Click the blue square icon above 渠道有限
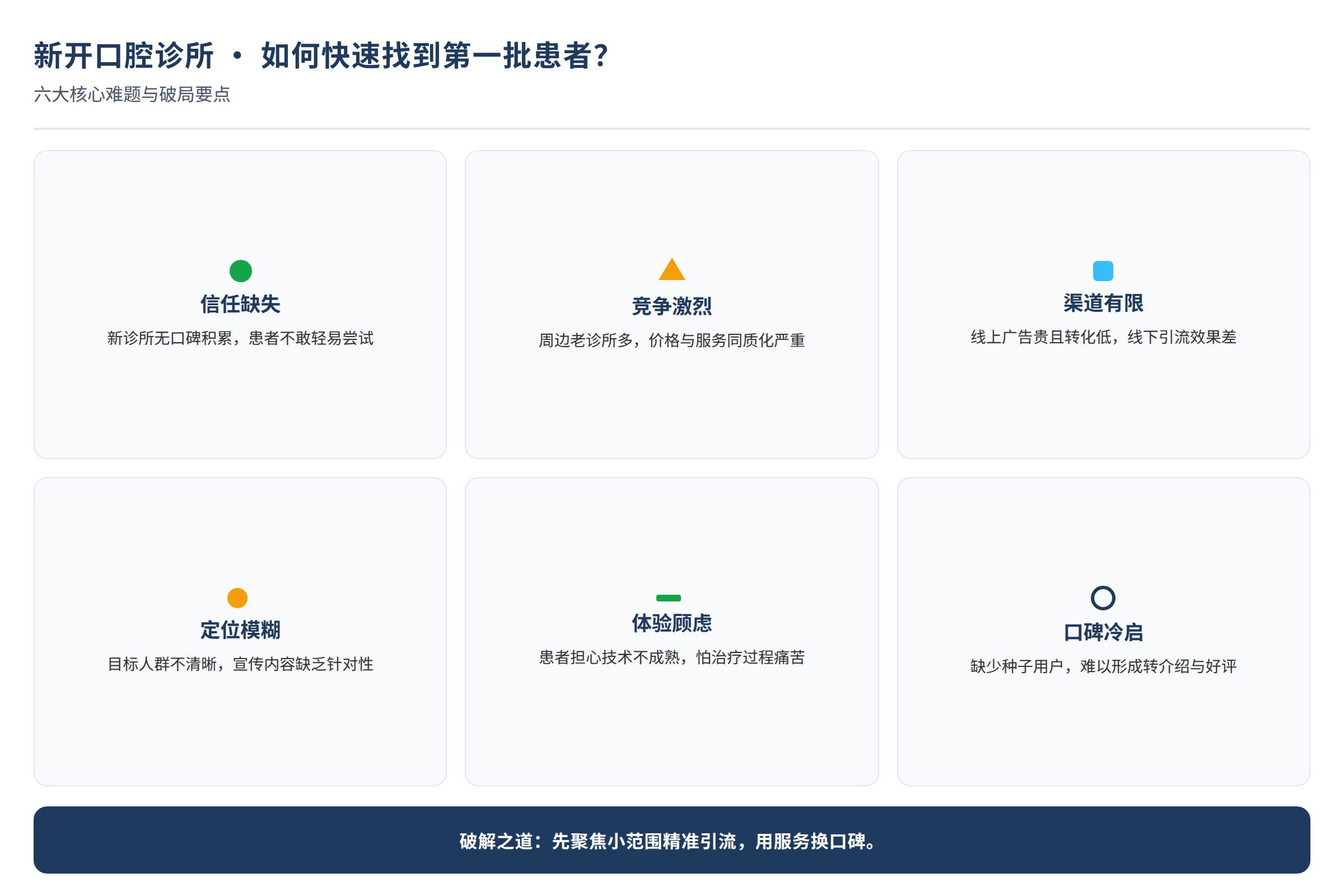The width and height of the screenshot is (1344, 896). click(1103, 271)
